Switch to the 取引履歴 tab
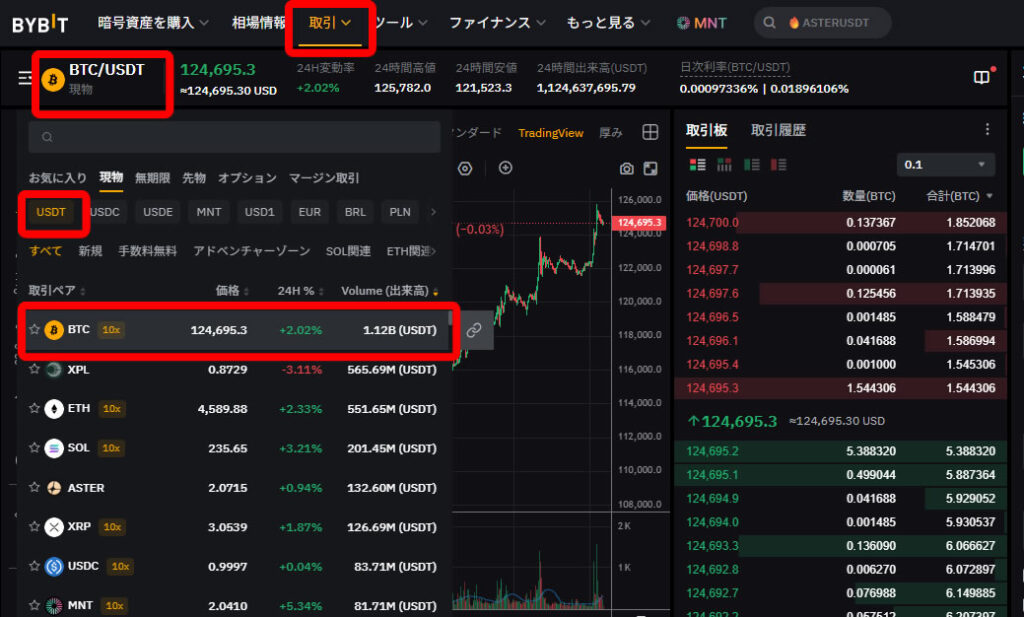 (778, 130)
